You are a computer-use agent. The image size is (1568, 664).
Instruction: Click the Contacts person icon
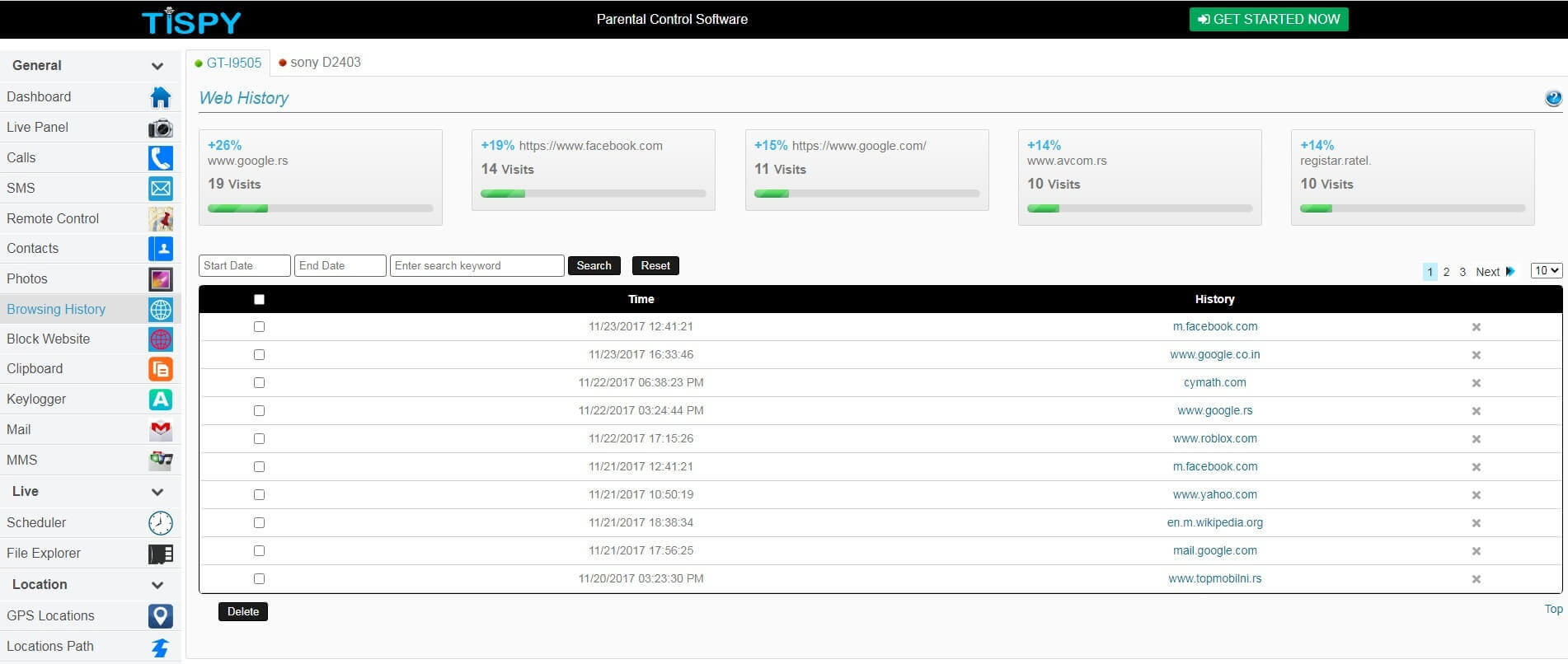click(x=161, y=249)
